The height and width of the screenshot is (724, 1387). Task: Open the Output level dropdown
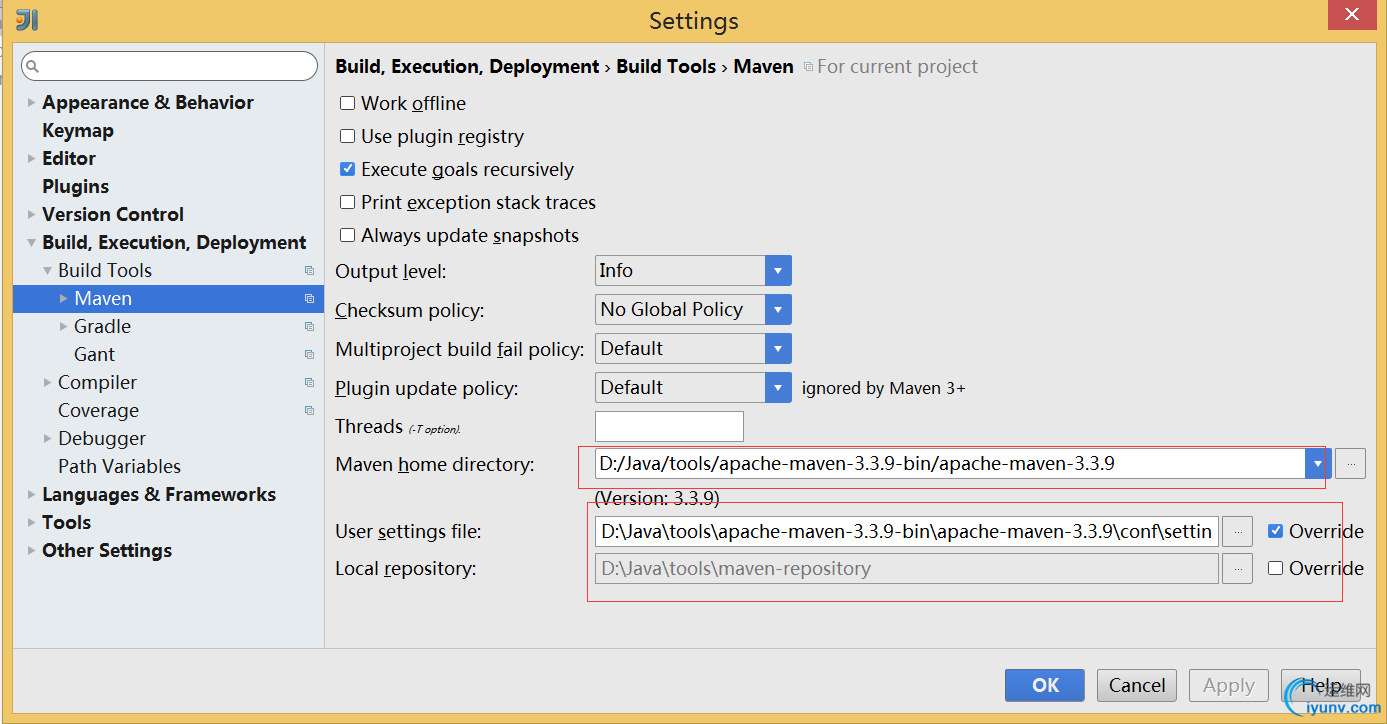(x=778, y=271)
